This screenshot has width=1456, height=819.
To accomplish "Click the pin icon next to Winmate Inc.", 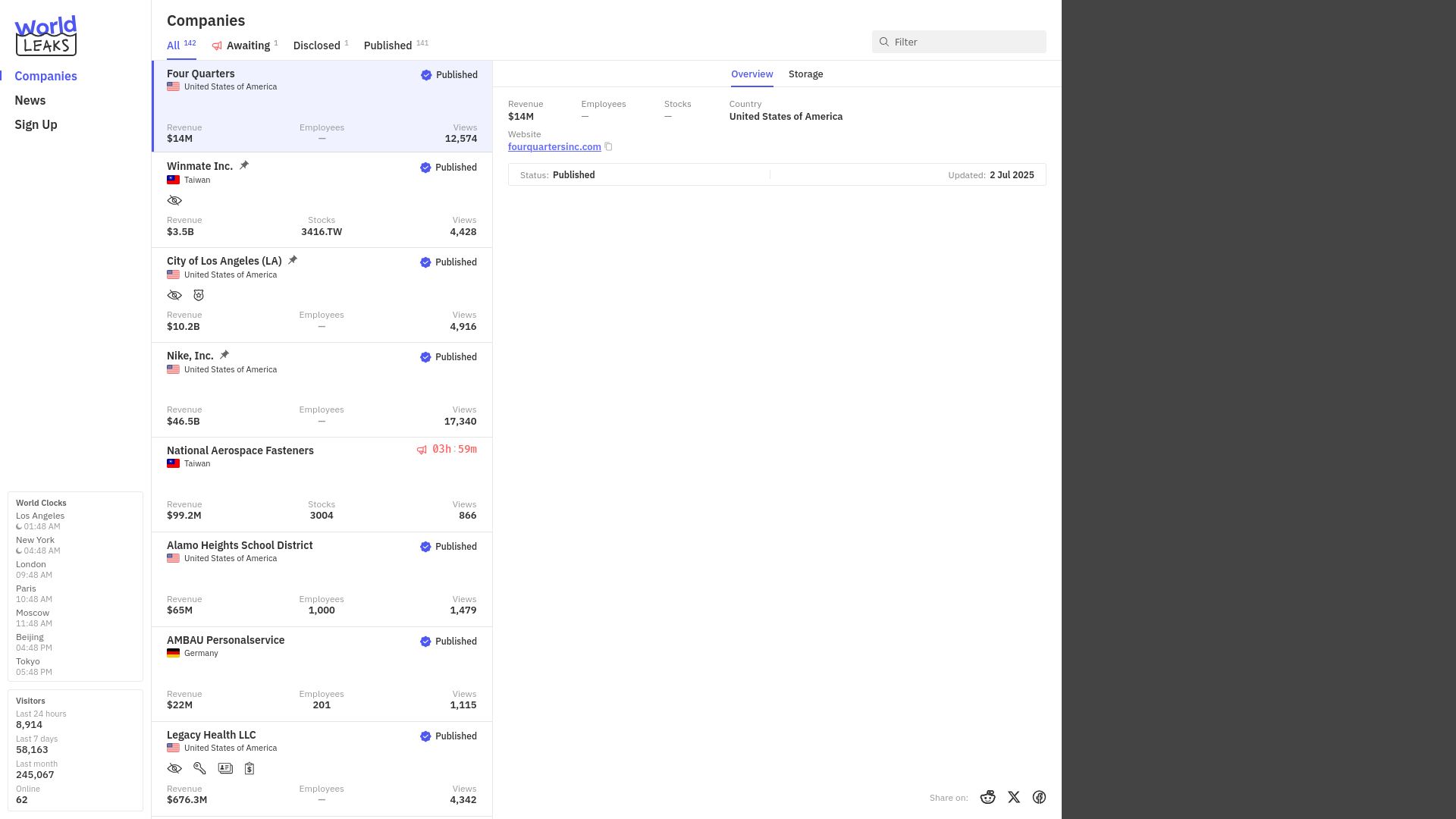I will pos(244,165).
